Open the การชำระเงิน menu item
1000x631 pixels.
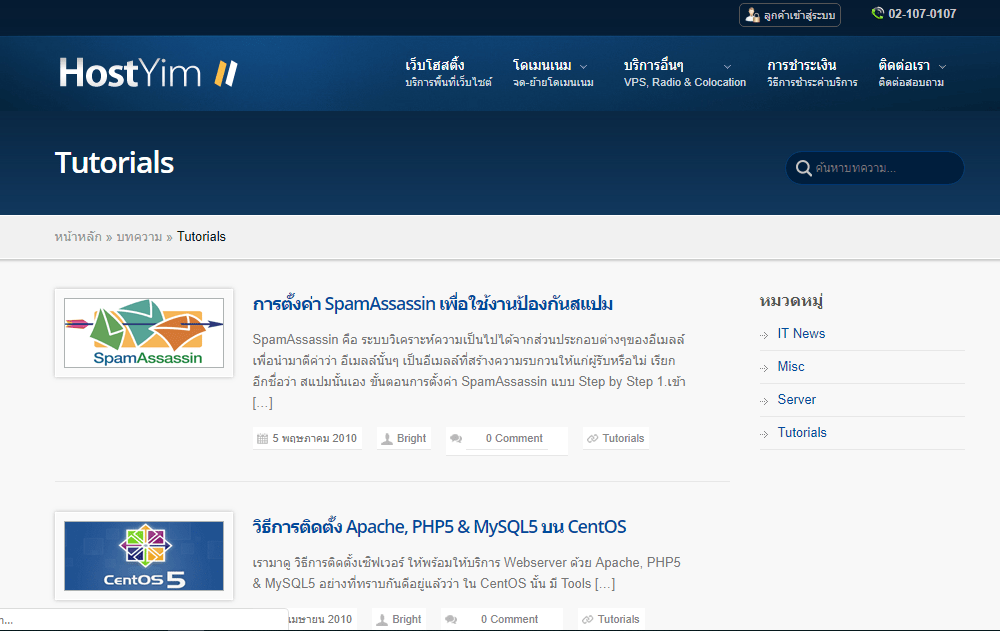[x=812, y=73]
